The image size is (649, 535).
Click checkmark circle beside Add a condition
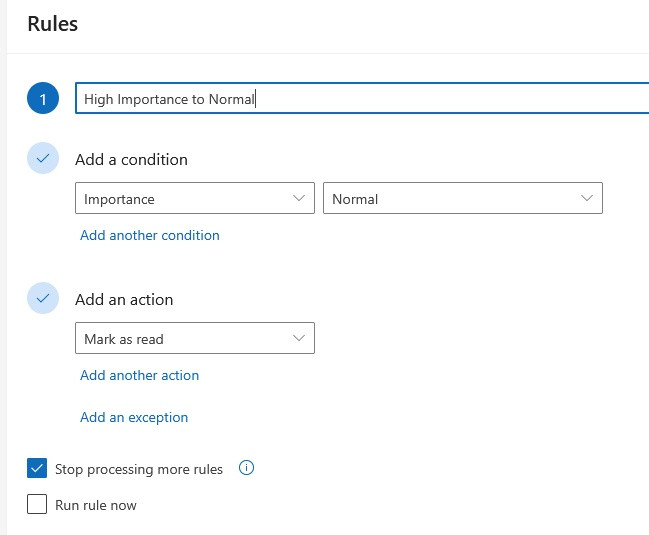tap(43, 158)
